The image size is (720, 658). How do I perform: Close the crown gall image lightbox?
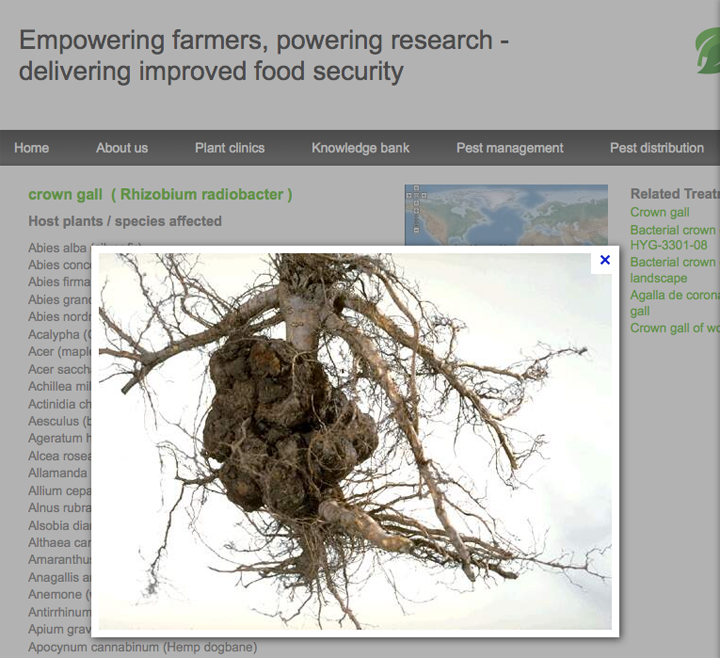click(x=604, y=260)
